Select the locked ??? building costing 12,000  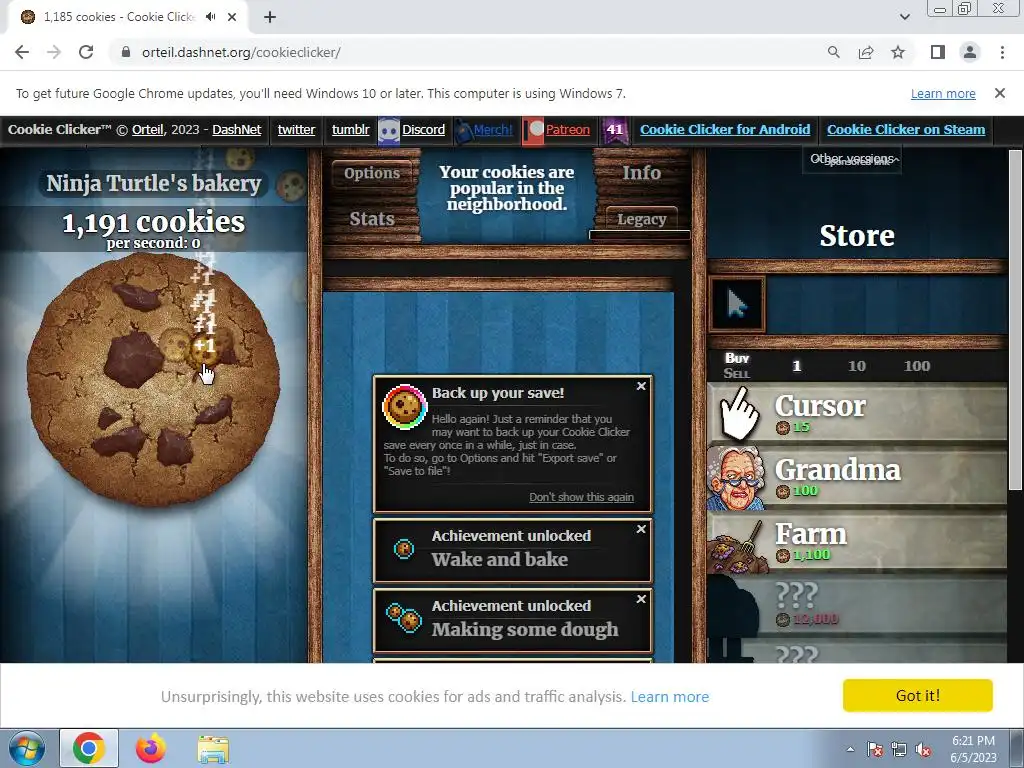(857, 605)
